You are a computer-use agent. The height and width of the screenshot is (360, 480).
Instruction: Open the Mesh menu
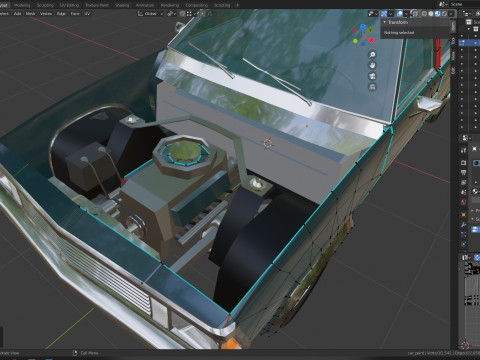30,14
